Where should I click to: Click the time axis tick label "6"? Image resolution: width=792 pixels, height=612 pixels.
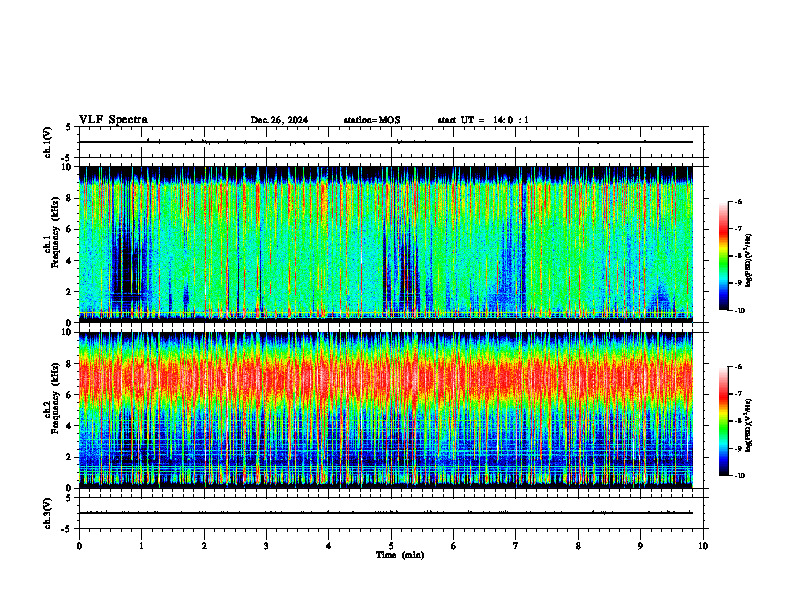454,546
